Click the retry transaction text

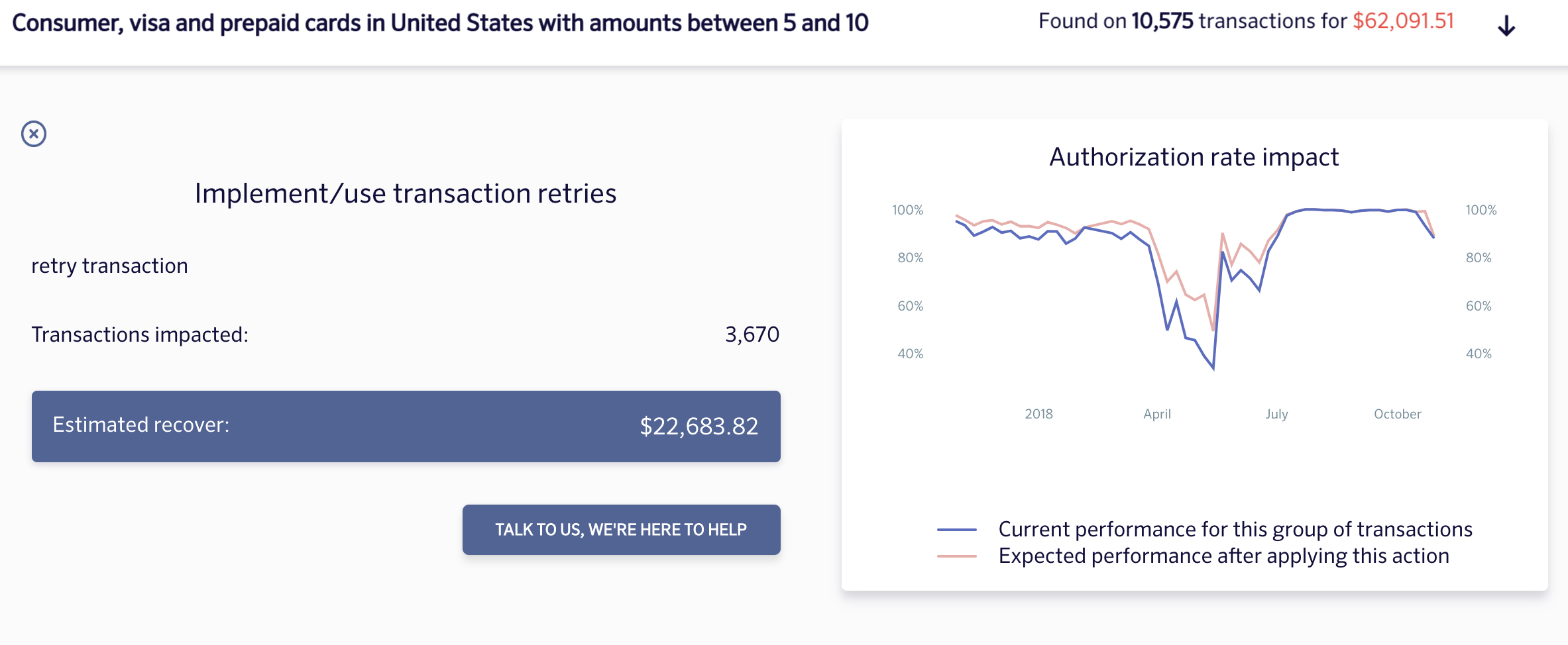click(109, 266)
